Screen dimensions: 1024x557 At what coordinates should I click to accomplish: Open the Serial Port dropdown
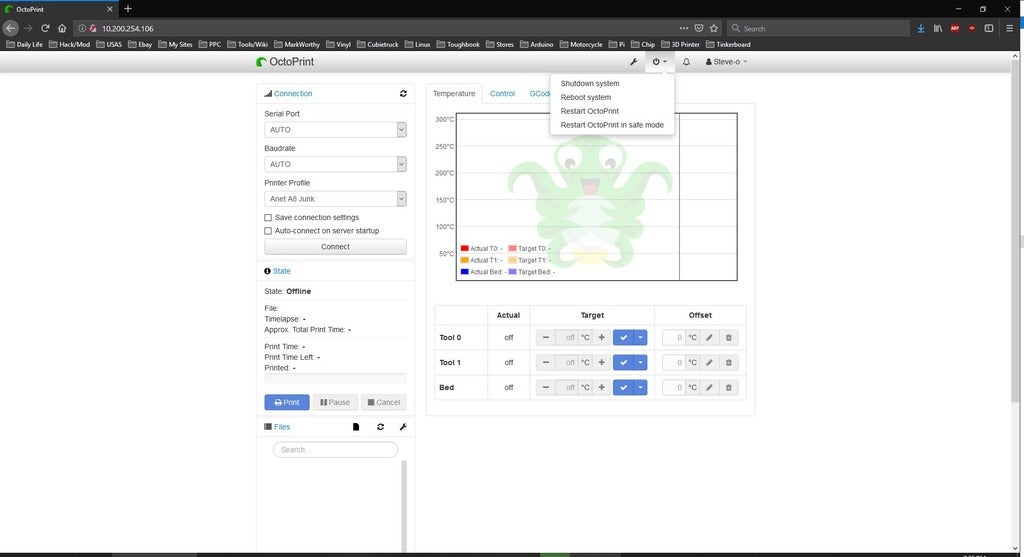tap(335, 129)
